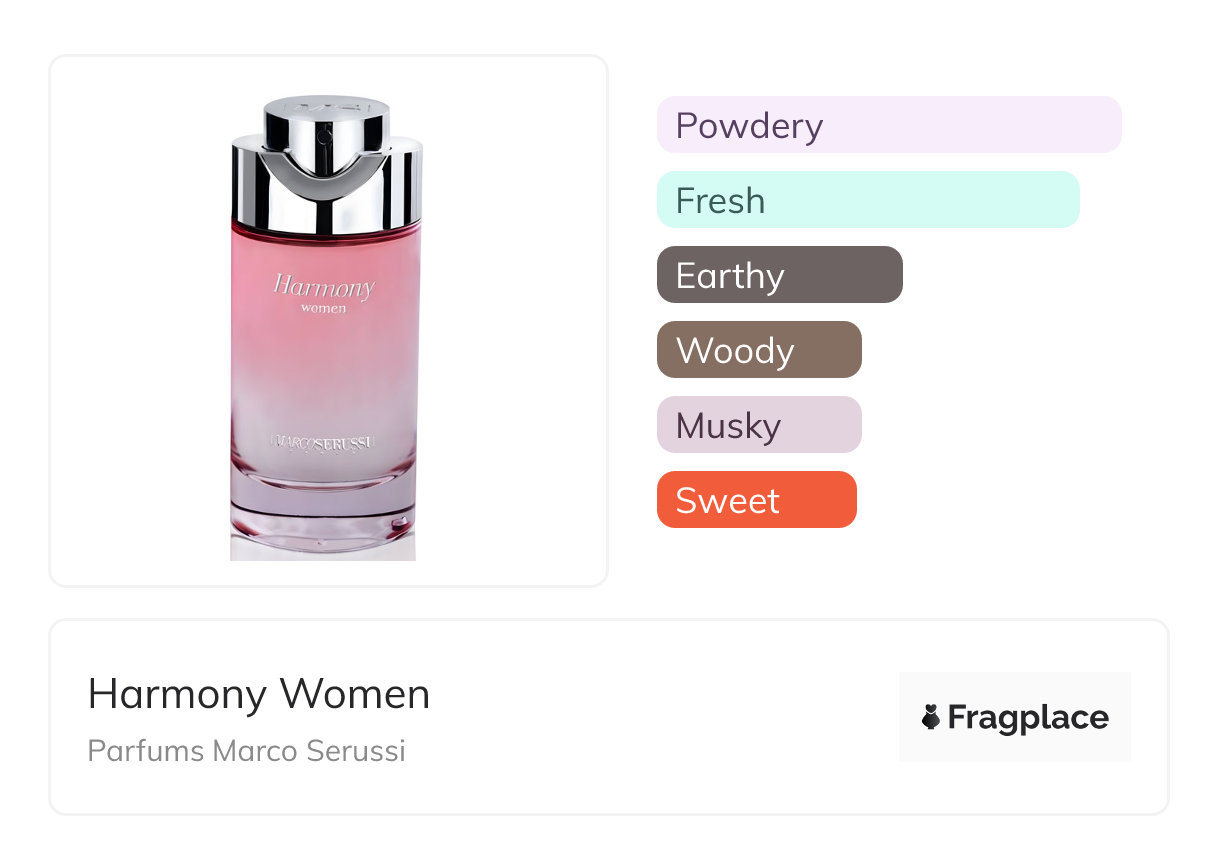The image size is (1218, 864).
Task: Click the Earthy accord bar
Action: coord(780,275)
